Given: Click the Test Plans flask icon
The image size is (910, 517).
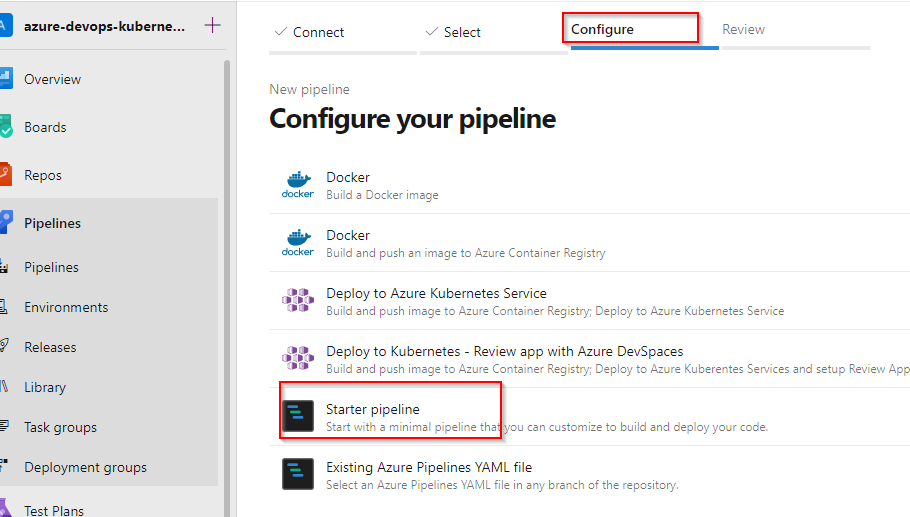Looking at the screenshot, I should click(x=5, y=509).
